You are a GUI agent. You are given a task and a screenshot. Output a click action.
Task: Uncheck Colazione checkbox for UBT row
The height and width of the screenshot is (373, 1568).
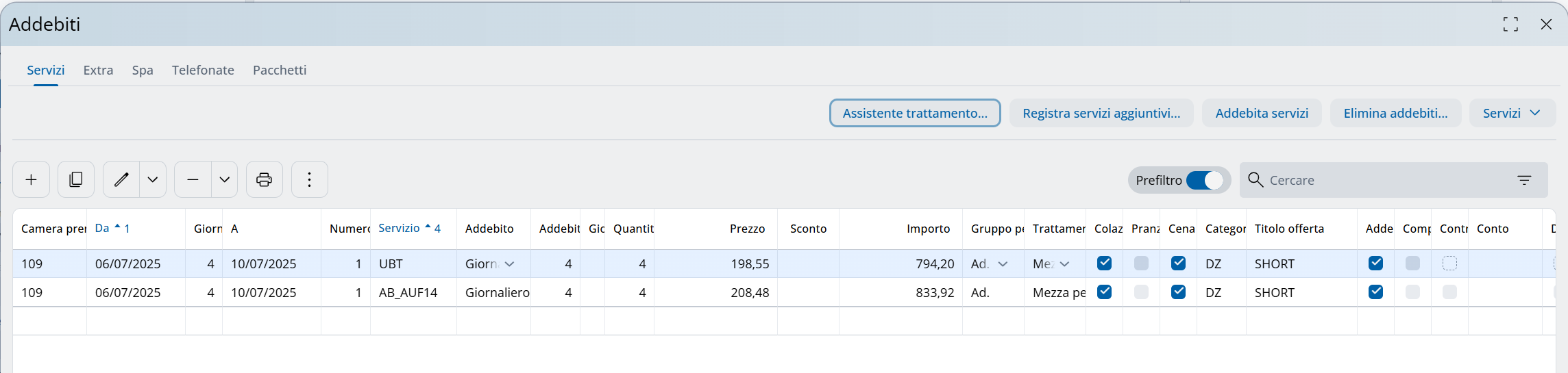pyautogui.click(x=1104, y=263)
